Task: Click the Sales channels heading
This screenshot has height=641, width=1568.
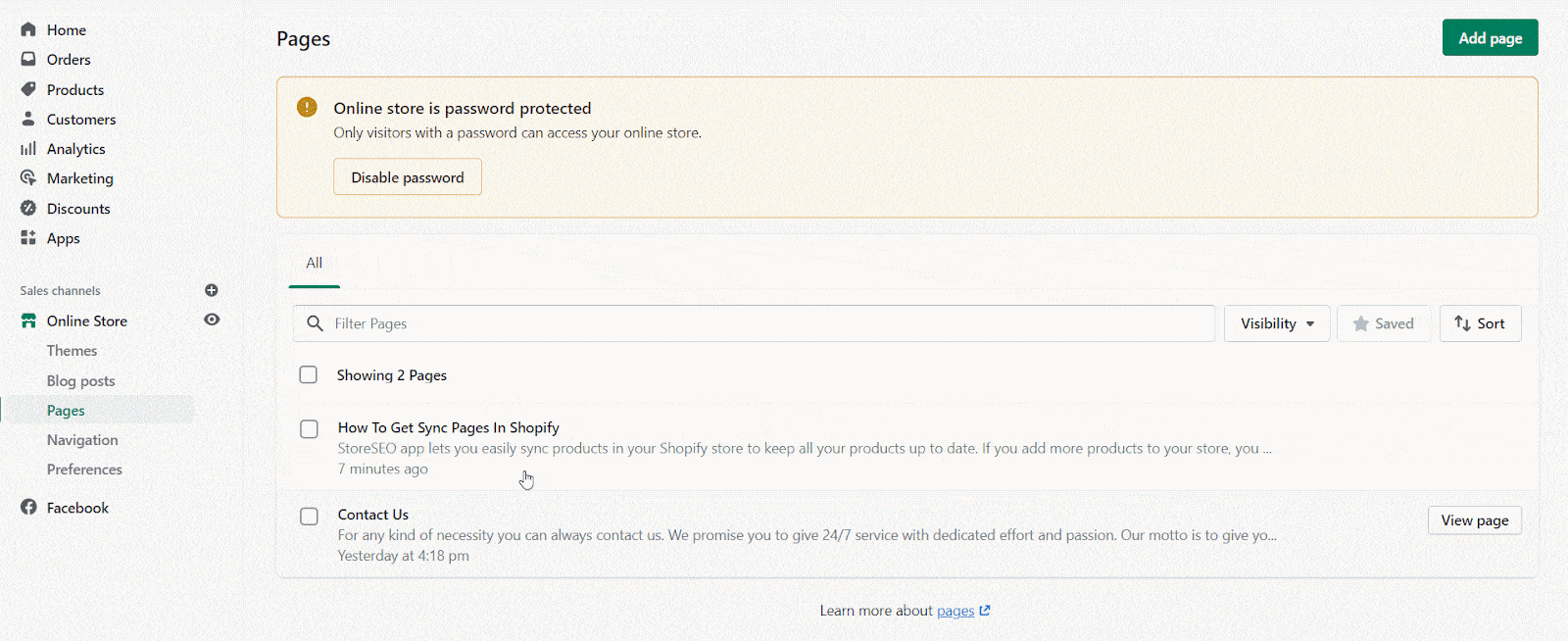Action: point(60,291)
